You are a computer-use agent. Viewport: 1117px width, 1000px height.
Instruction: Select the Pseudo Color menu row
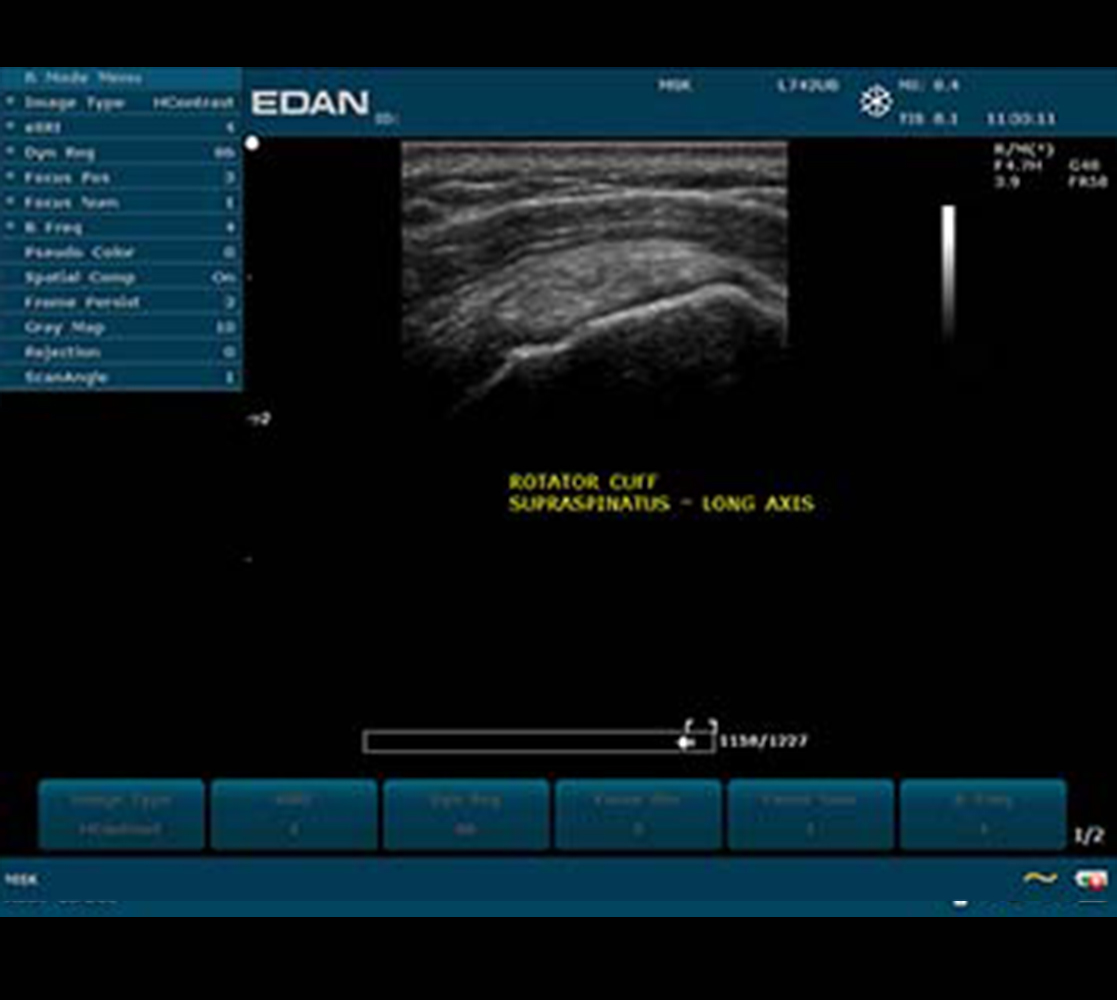click(x=121, y=252)
